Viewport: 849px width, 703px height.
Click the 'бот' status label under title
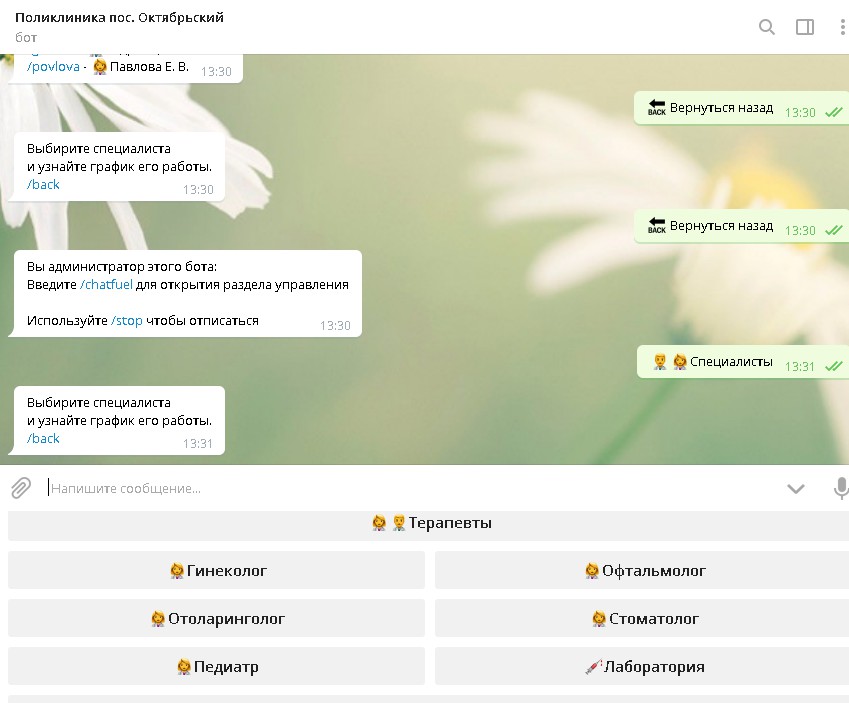click(x=26, y=37)
